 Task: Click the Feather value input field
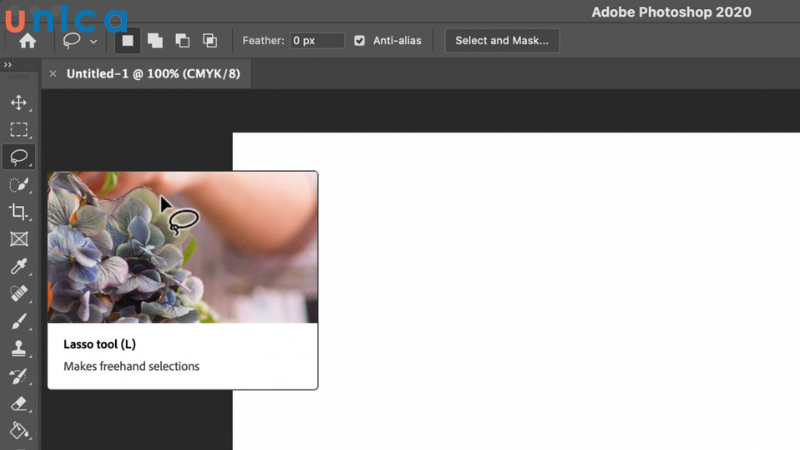(317, 40)
